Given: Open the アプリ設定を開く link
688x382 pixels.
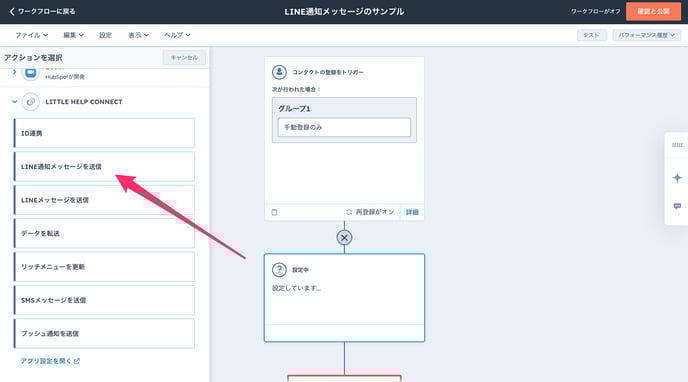Looking at the screenshot, I should pyautogui.click(x=50, y=361).
